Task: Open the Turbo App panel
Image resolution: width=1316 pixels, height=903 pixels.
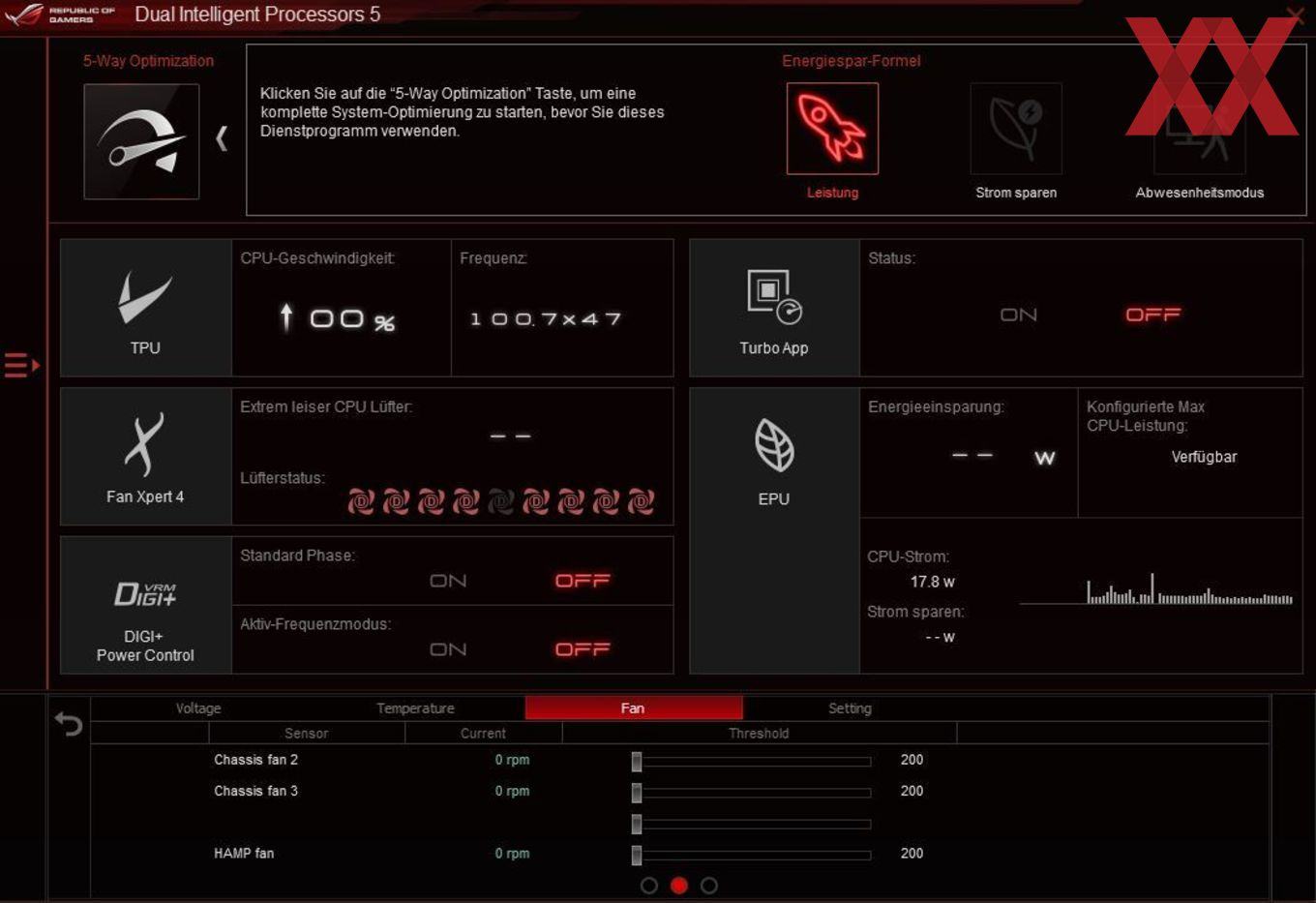Action: 774,308
